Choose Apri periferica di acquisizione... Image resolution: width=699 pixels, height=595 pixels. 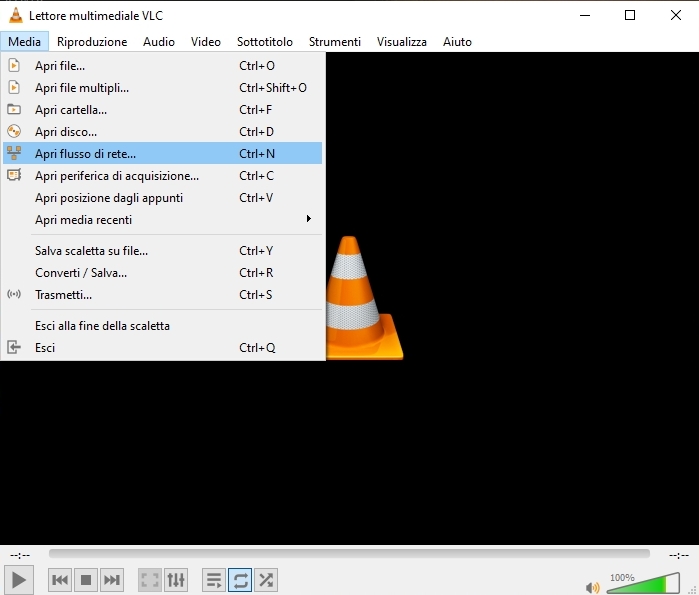(162, 176)
